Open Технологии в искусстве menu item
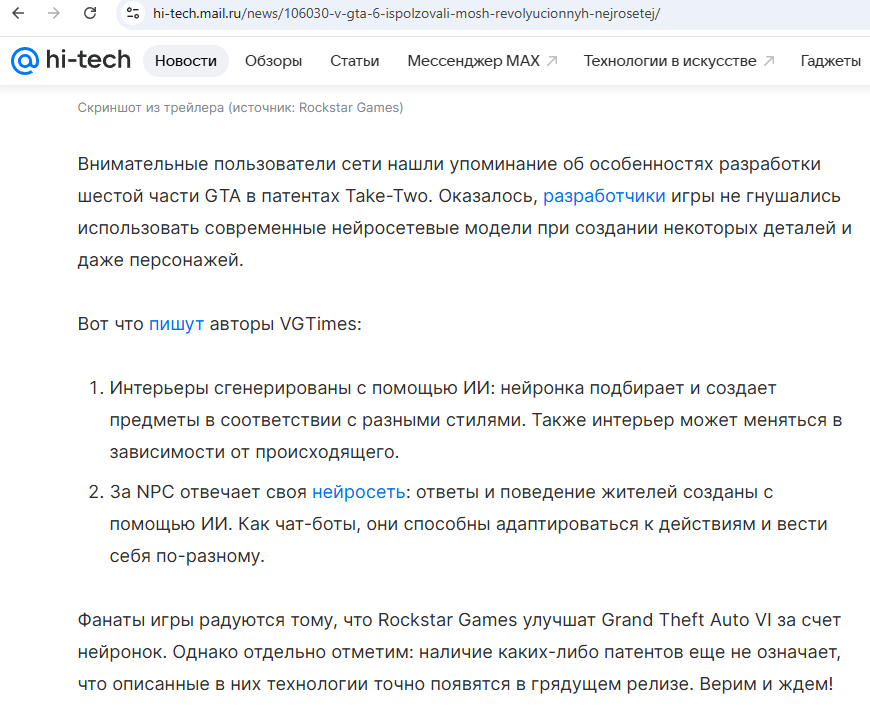 tap(670, 60)
